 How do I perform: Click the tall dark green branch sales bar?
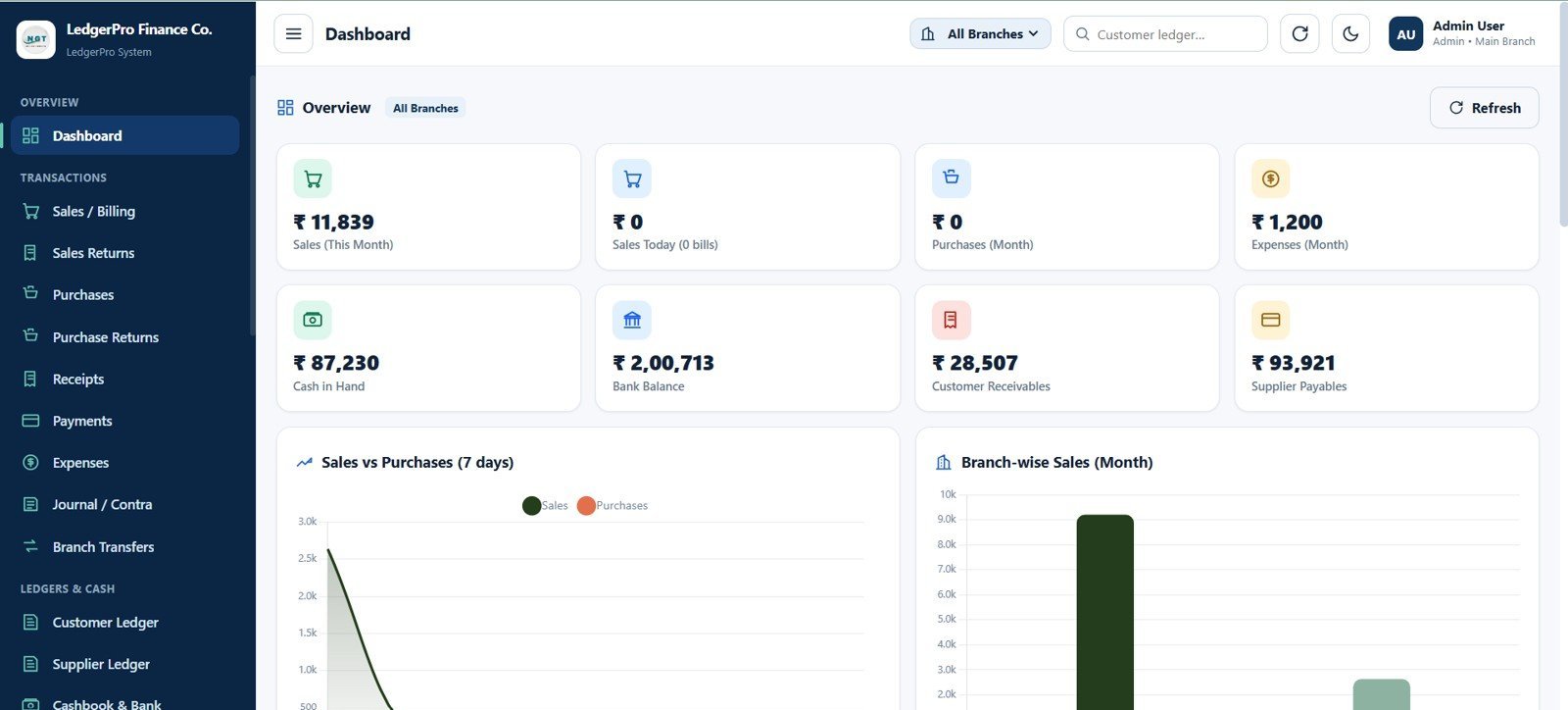1104,612
